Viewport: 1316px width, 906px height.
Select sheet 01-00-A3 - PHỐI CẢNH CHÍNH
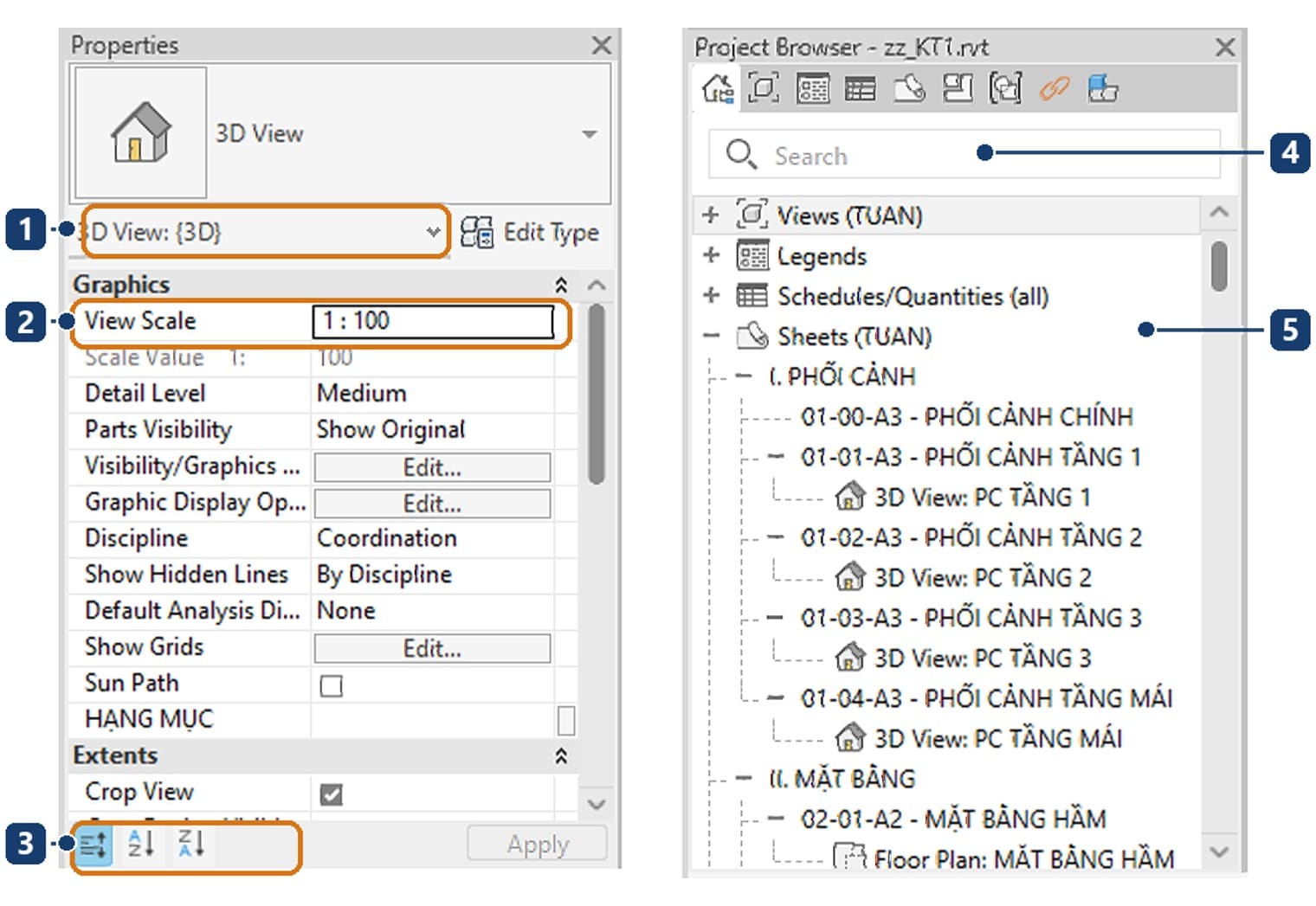[966, 416]
